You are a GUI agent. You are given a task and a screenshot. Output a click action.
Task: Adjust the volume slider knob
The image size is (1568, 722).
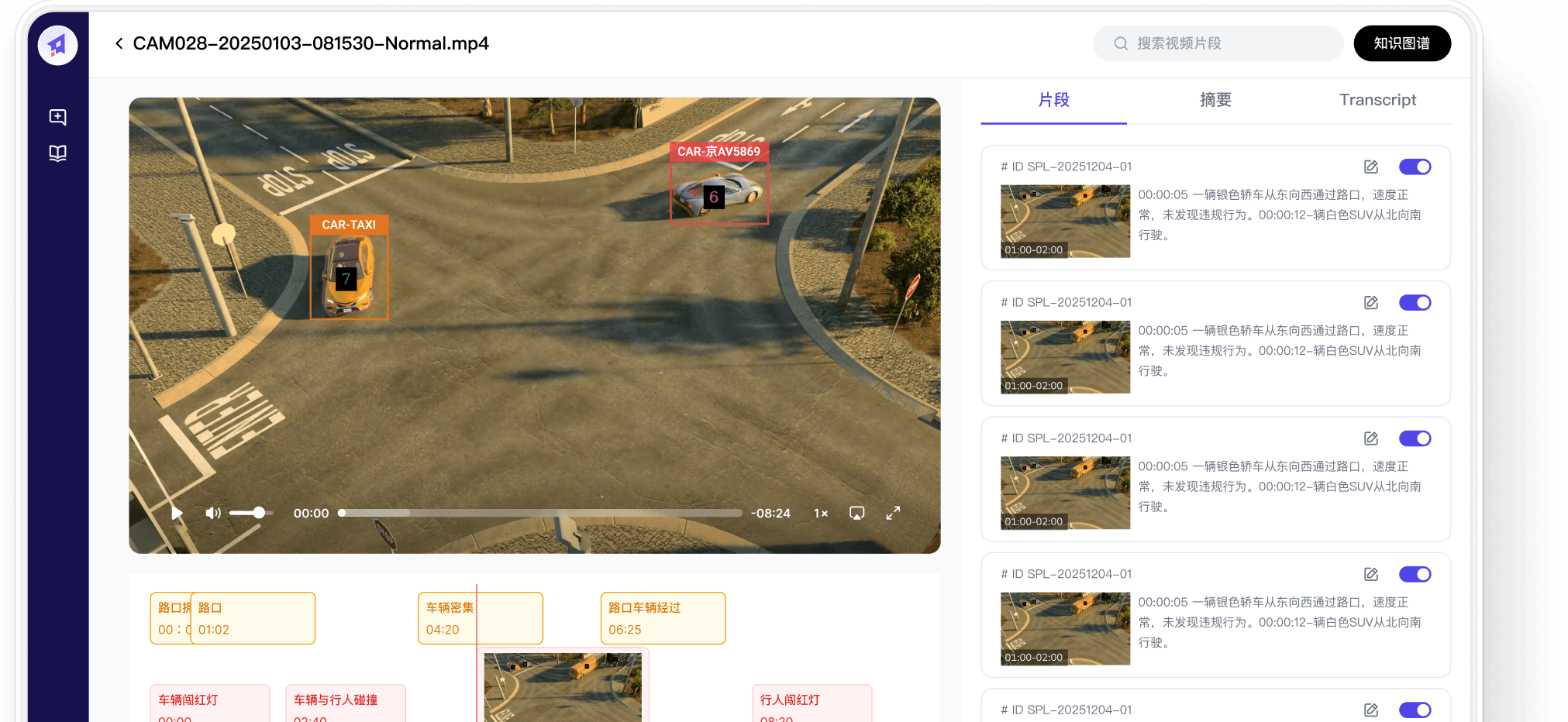click(x=259, y=513)
